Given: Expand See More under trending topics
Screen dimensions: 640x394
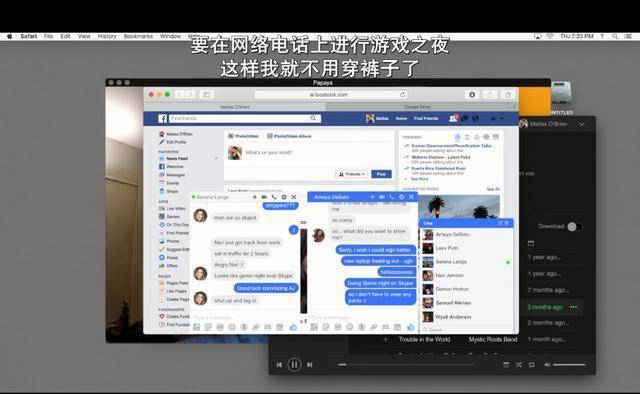Looking at the screenshot, I should (419, 179).
